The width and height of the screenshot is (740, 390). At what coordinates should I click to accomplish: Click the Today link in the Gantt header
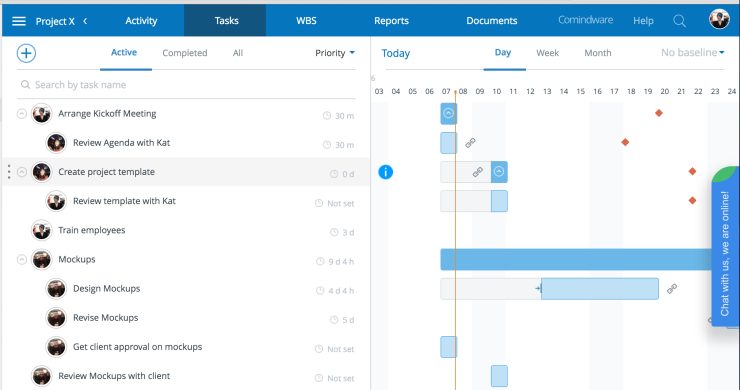(x=395, y=53)
